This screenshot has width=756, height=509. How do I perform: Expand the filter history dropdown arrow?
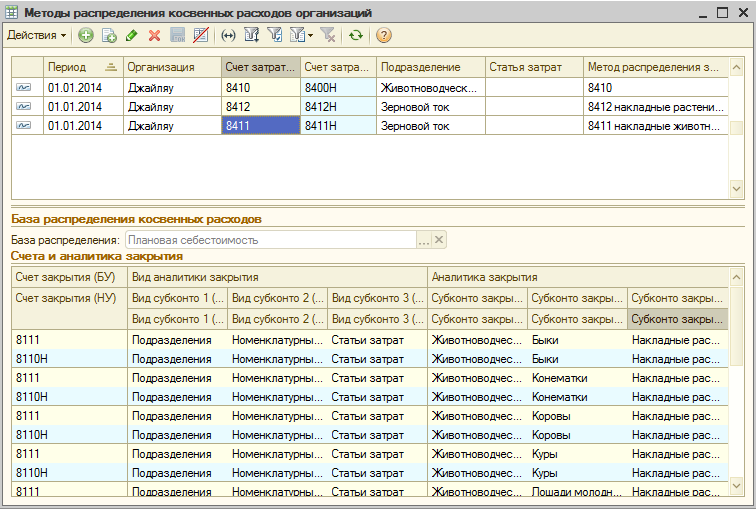pos(311,35)
